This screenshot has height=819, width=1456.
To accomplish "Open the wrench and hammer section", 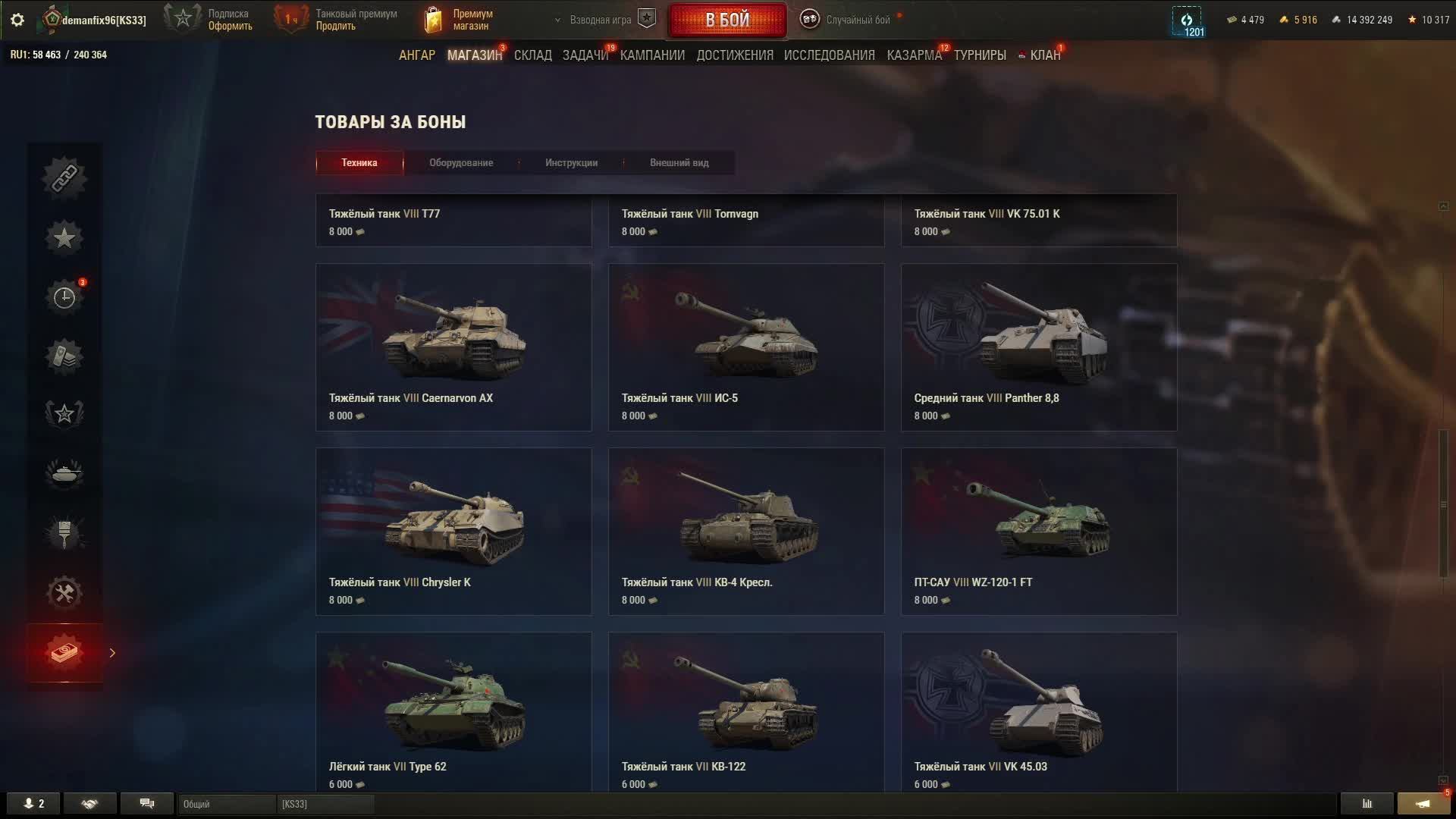I will (x=64, y=592).
